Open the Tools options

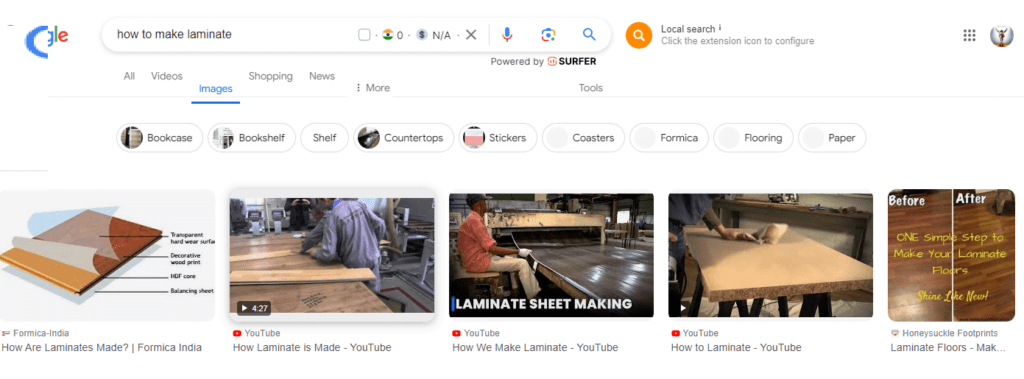tap(590, 88)
